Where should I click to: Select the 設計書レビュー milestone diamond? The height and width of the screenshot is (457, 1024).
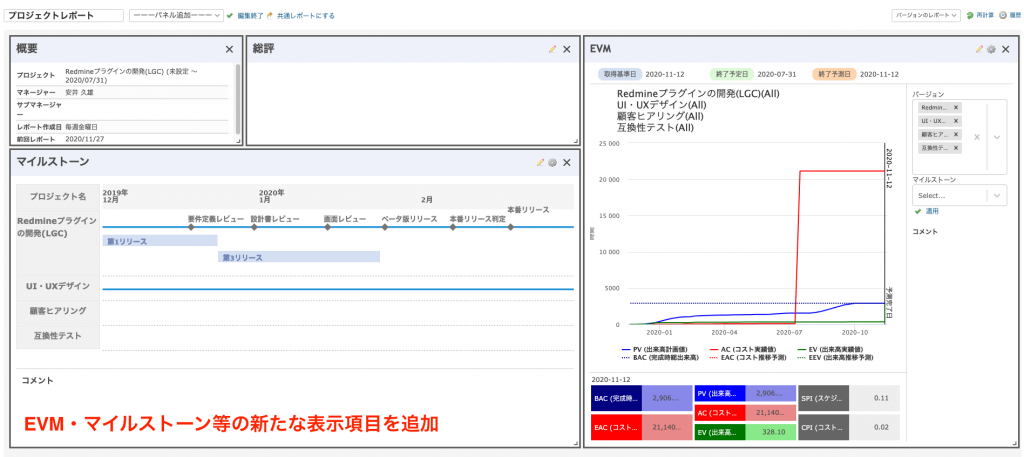click(x=254, y=227)
